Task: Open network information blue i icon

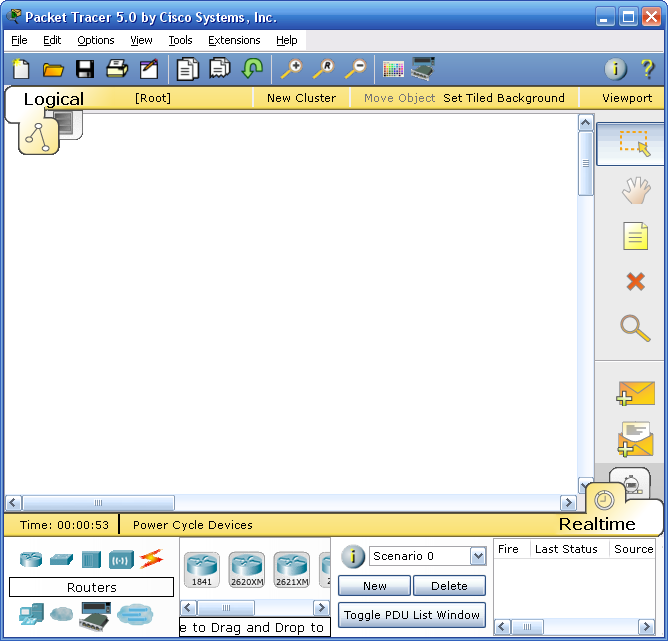Action: [616, 69]
